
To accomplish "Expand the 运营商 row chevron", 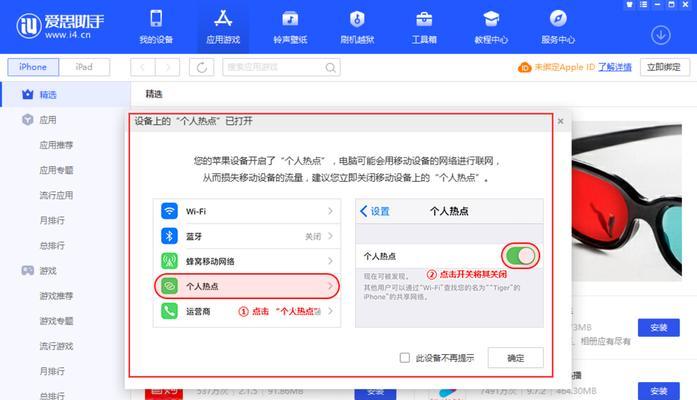I will [x=330, y=311].
